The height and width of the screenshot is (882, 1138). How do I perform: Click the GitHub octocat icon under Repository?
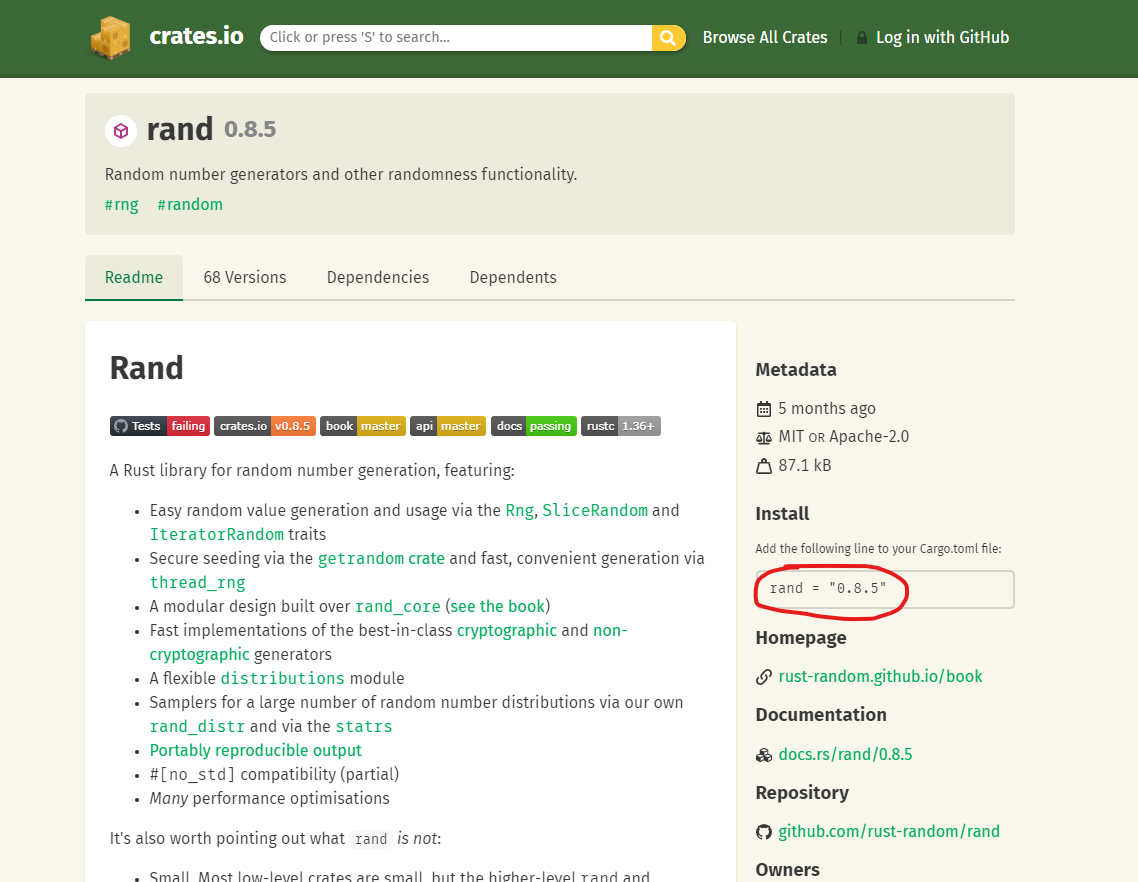(x=764, y=832)
